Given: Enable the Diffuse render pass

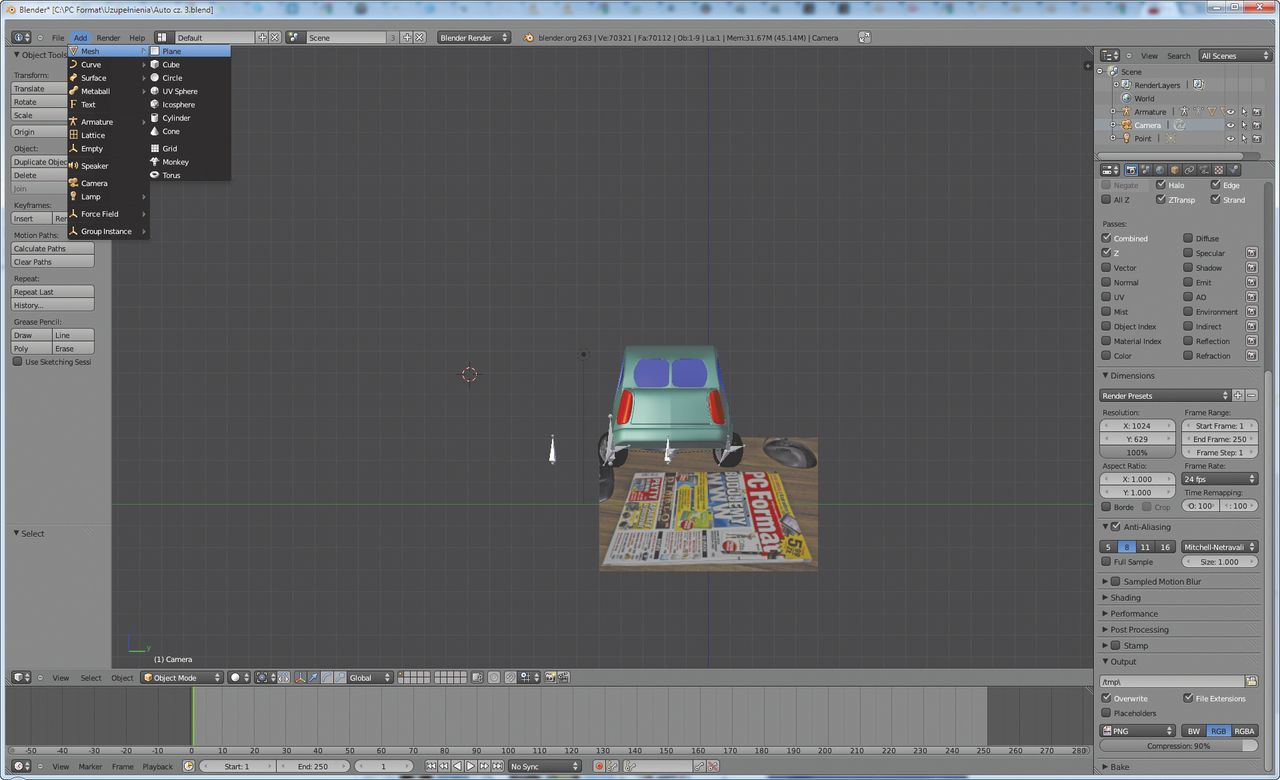Looking at the screenshot, I should [x=1188, y=238].
